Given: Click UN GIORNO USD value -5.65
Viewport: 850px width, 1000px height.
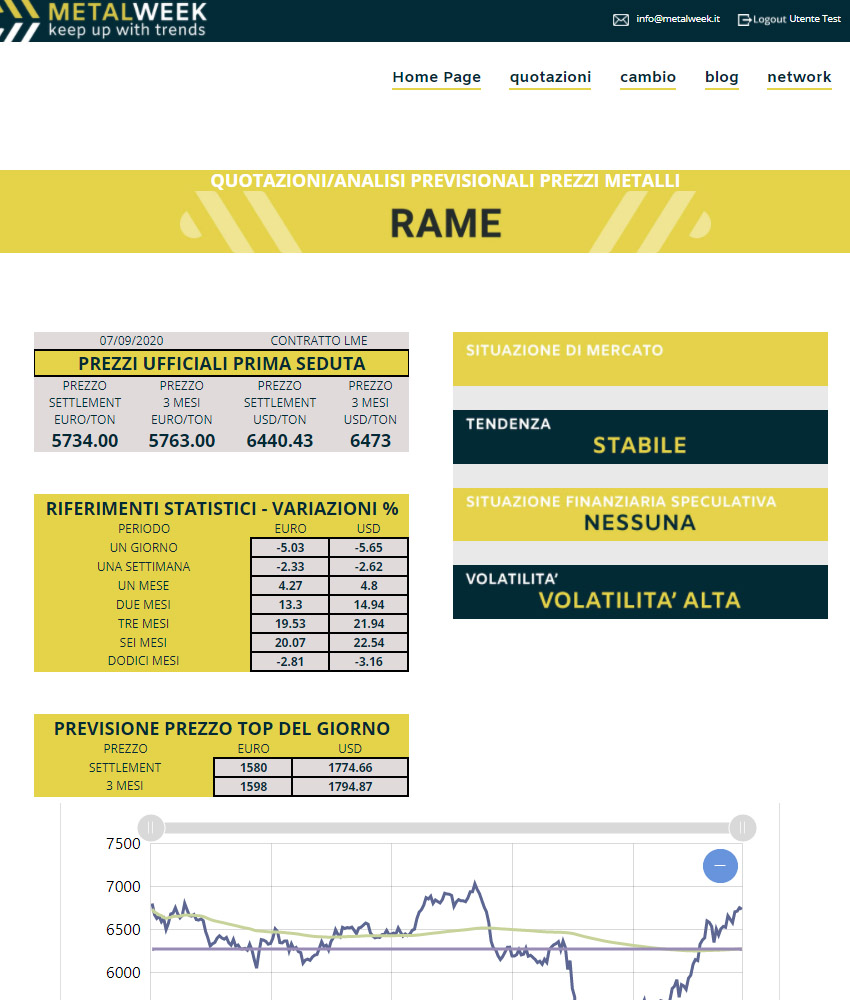Looking at the screenshot, I should coord(369,548).
